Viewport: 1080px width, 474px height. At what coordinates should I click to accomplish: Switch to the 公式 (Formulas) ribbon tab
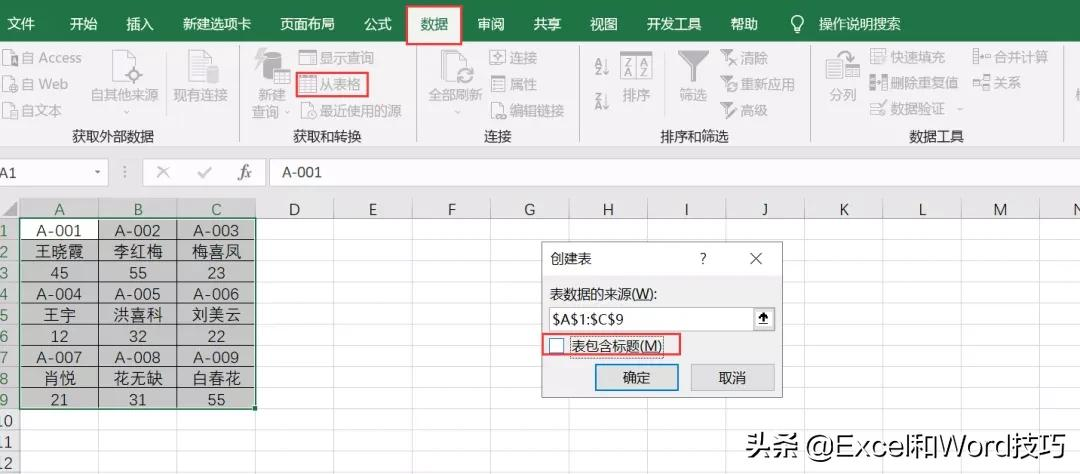tap(377, 24)
